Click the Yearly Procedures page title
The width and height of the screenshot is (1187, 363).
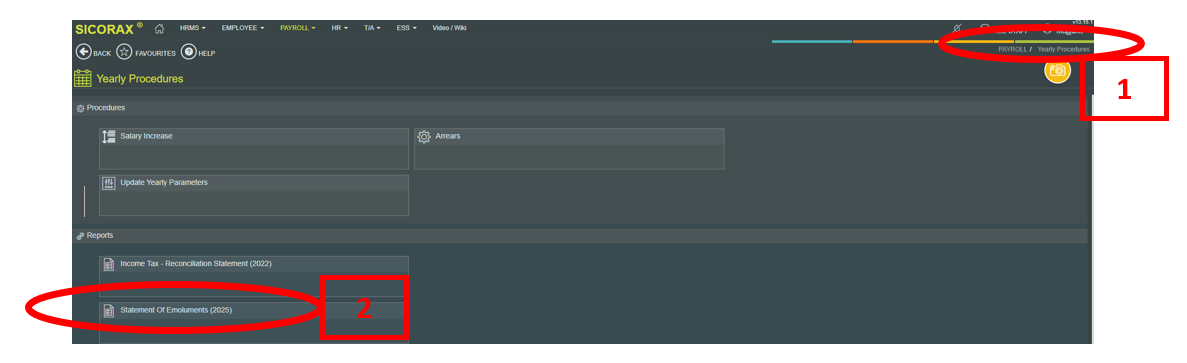(139, 79)
